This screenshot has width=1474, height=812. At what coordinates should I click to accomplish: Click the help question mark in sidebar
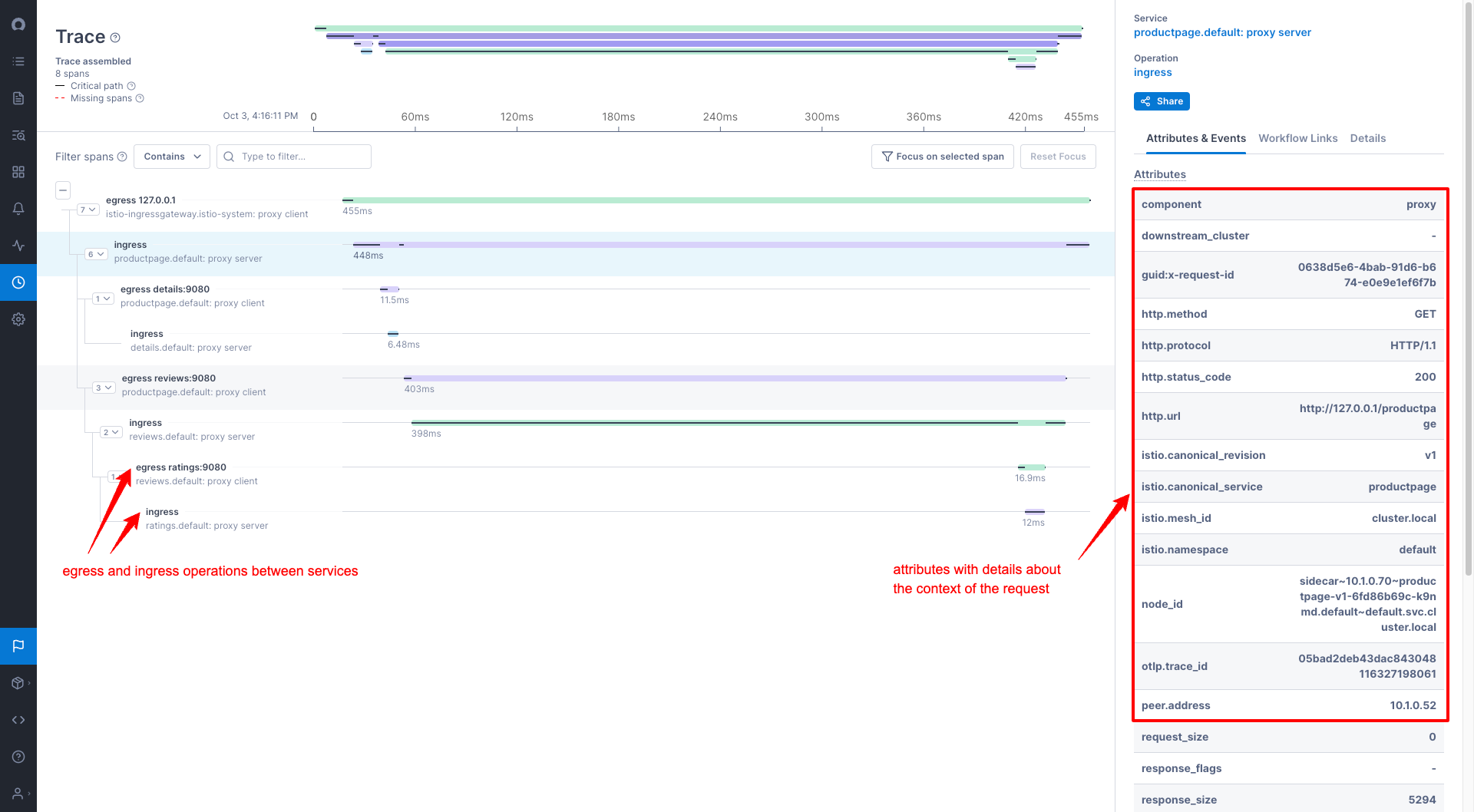point(18,757)
